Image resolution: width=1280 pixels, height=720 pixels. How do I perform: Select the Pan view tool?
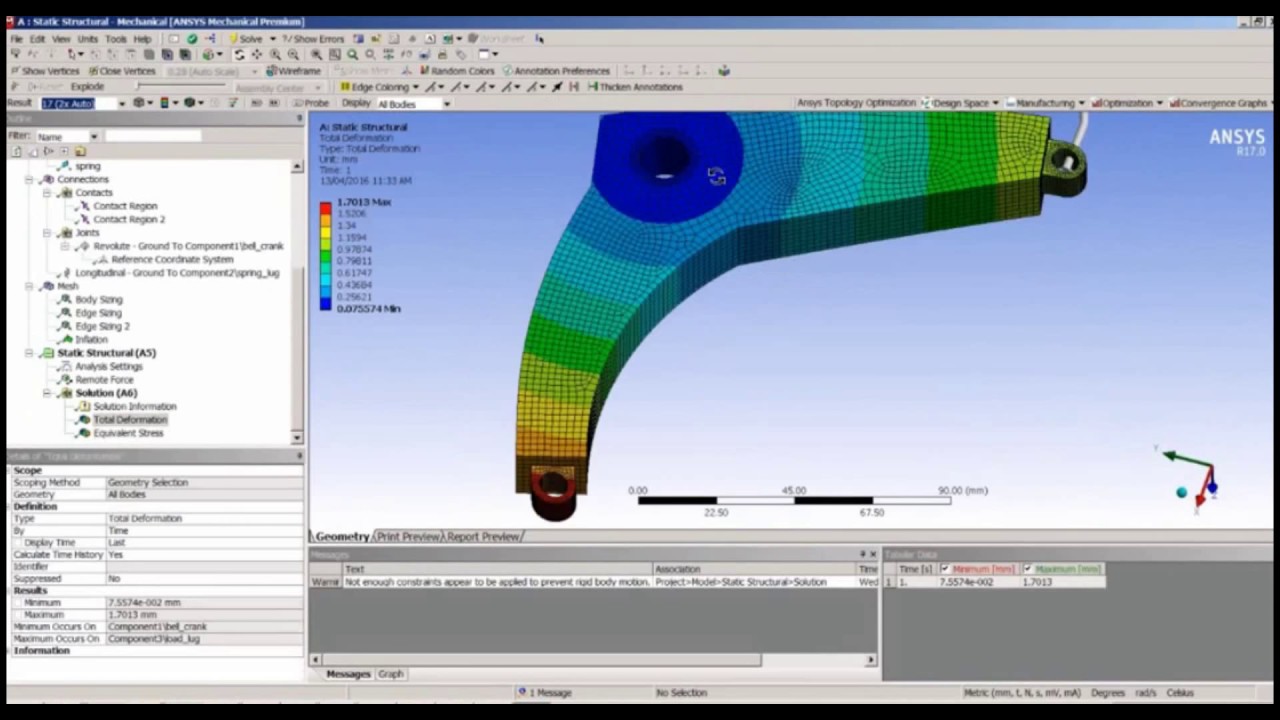click(x=256, y=55)
